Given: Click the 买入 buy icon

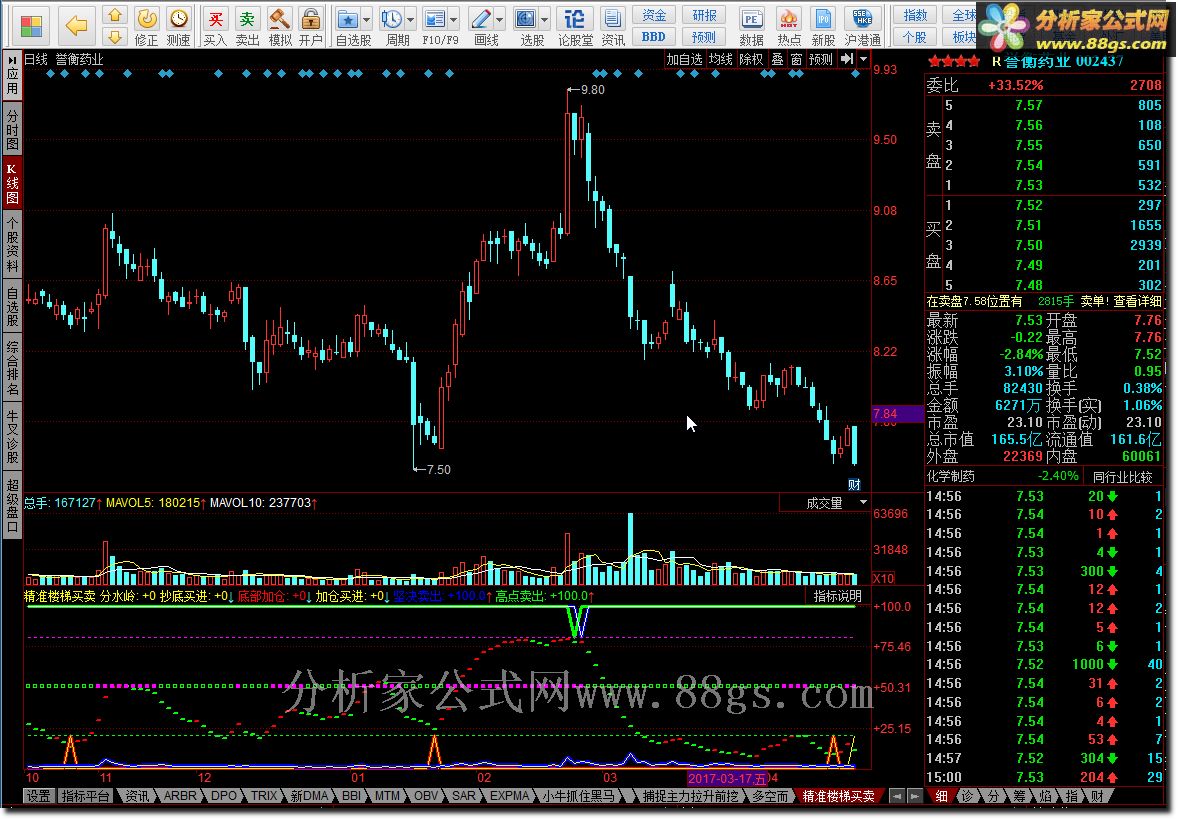Looking at the screenshot, I should (215, 26).
